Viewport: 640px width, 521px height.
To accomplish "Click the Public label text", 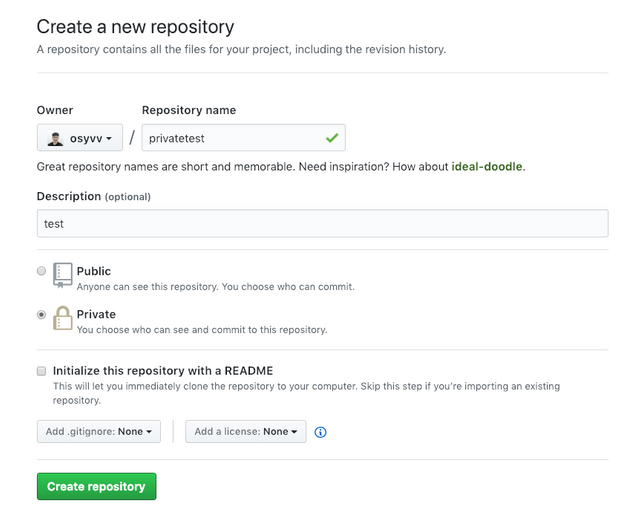I will tap(94, 271).
